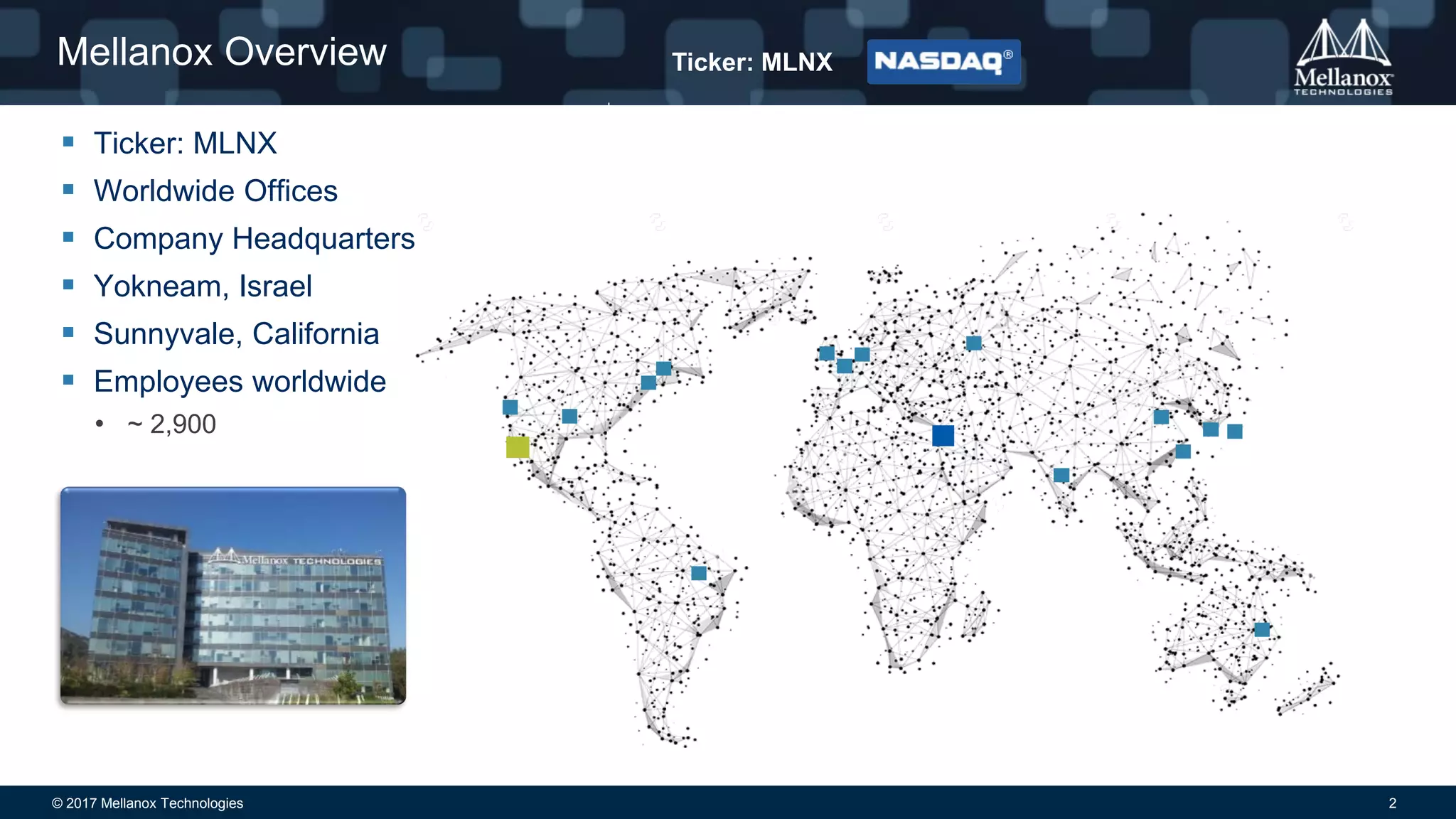The height and width of the screenshot is (819, 1456).
Task: Click the 'Worldwide Offices' bullet
Action: [x=215, y=191]
